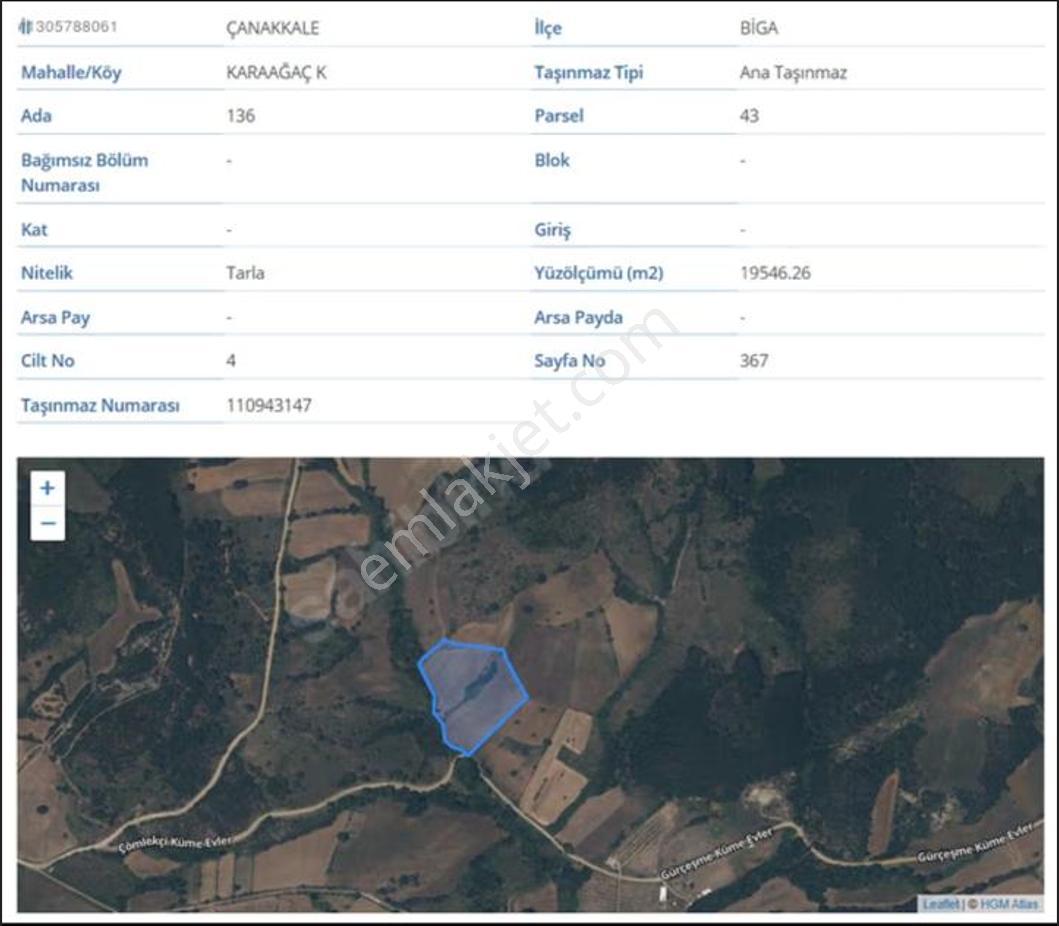The width and height of the screenshot is (1059, 926).
Task: Zoom in the parcel map
Action: pyautogui.click(x=47, y=488)
